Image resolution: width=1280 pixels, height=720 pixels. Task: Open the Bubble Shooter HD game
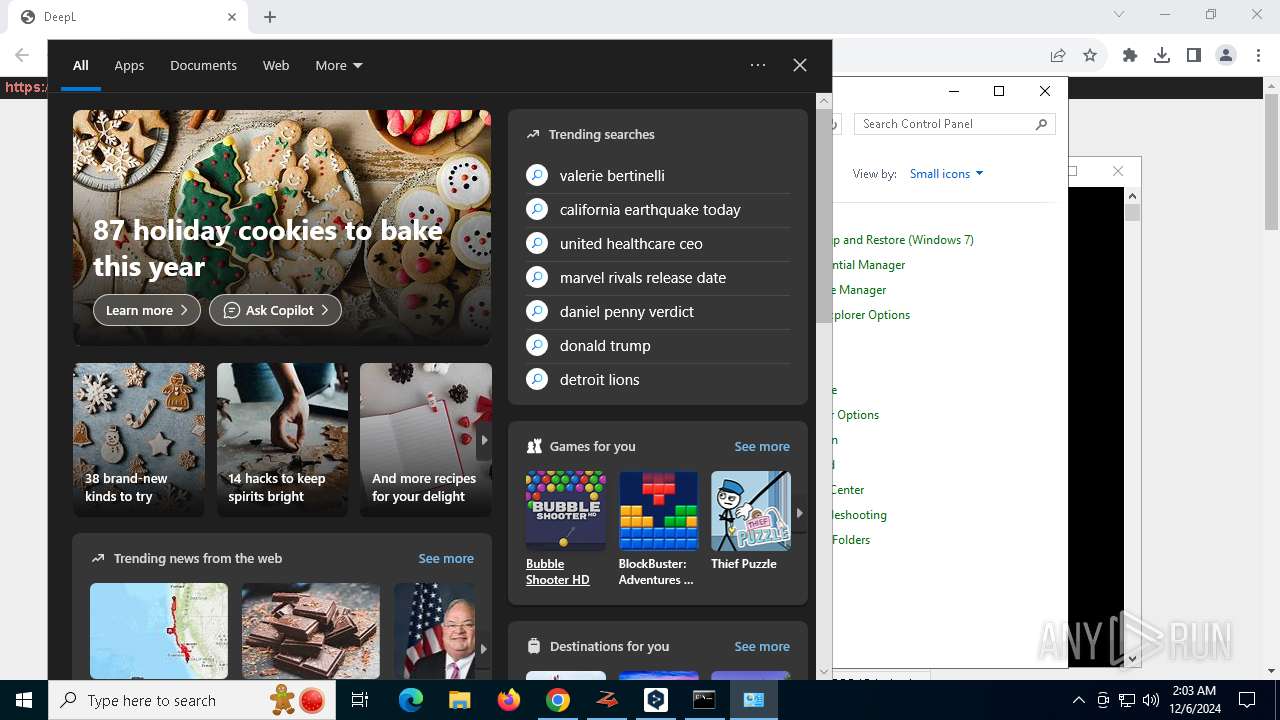point(565,529)
